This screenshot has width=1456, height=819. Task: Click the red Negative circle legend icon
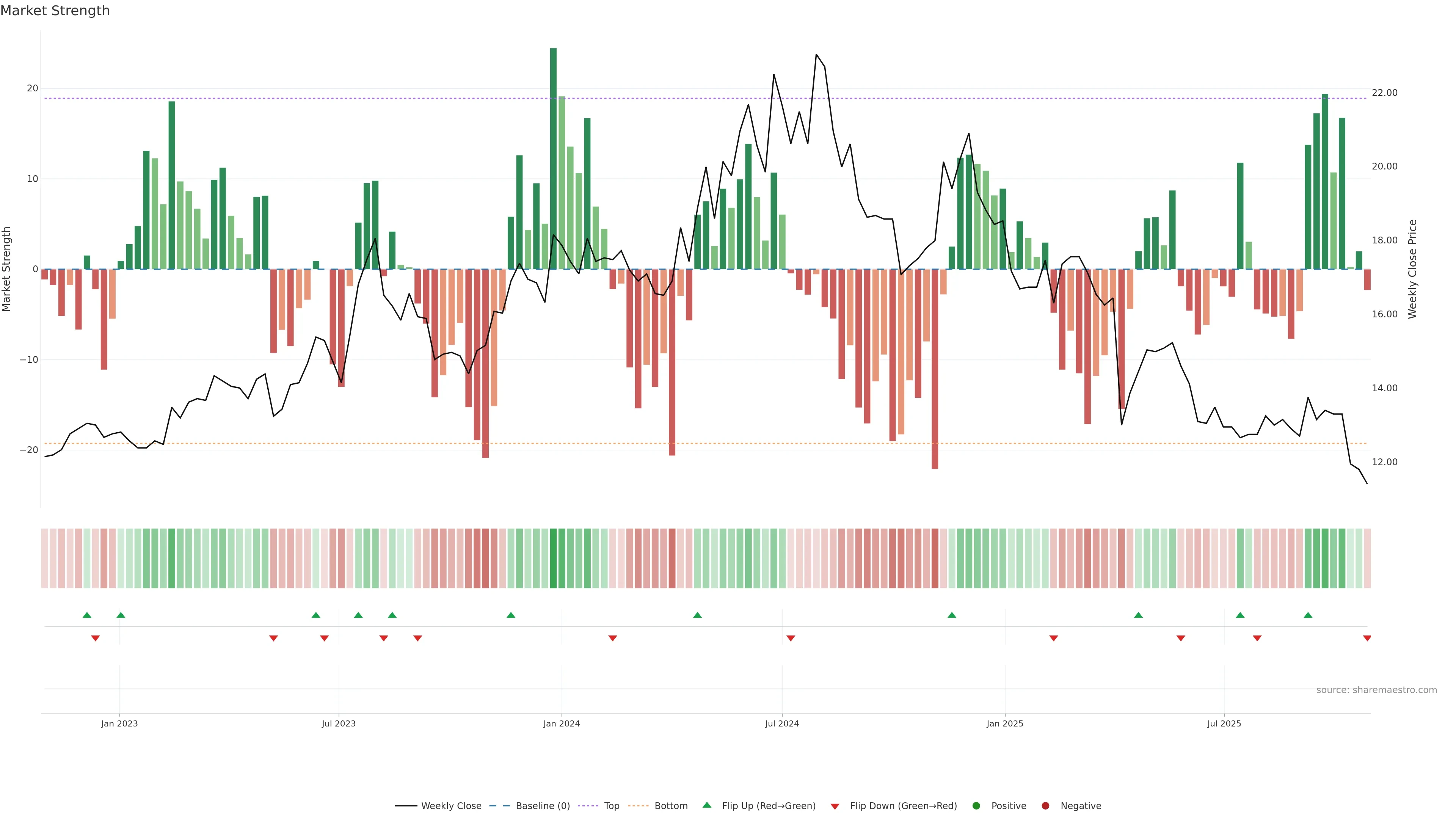(x=1045, y=805)
